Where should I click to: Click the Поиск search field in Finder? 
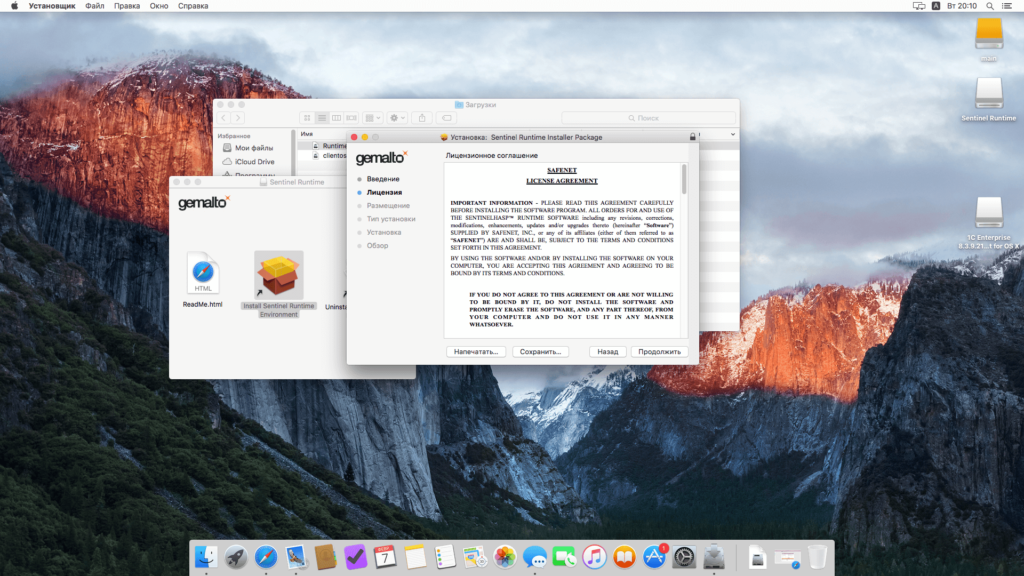[x=648, y=118]
